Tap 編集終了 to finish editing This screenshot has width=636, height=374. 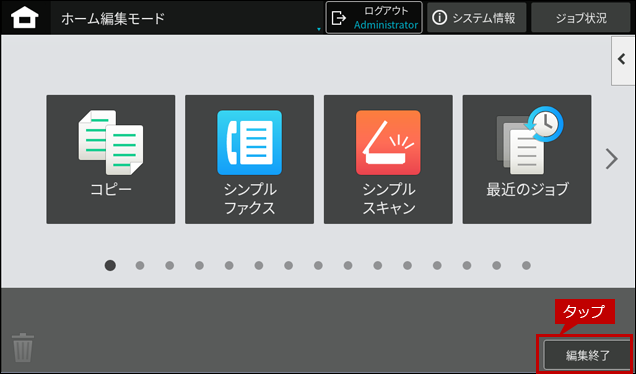click(587, 355)
